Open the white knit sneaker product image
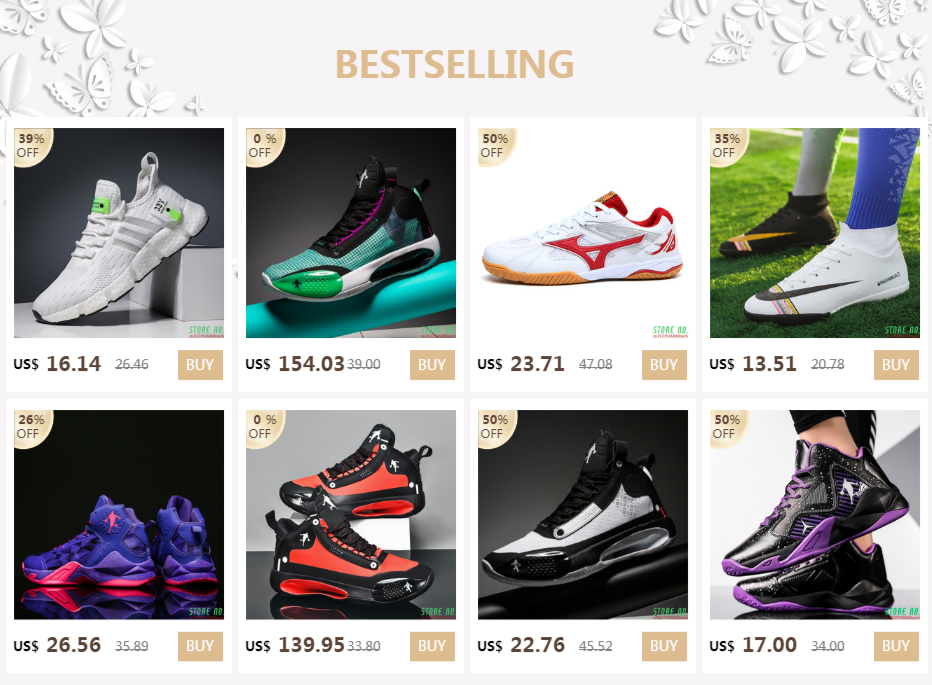The height and width of the screenshot is (685, 932). 119,233
